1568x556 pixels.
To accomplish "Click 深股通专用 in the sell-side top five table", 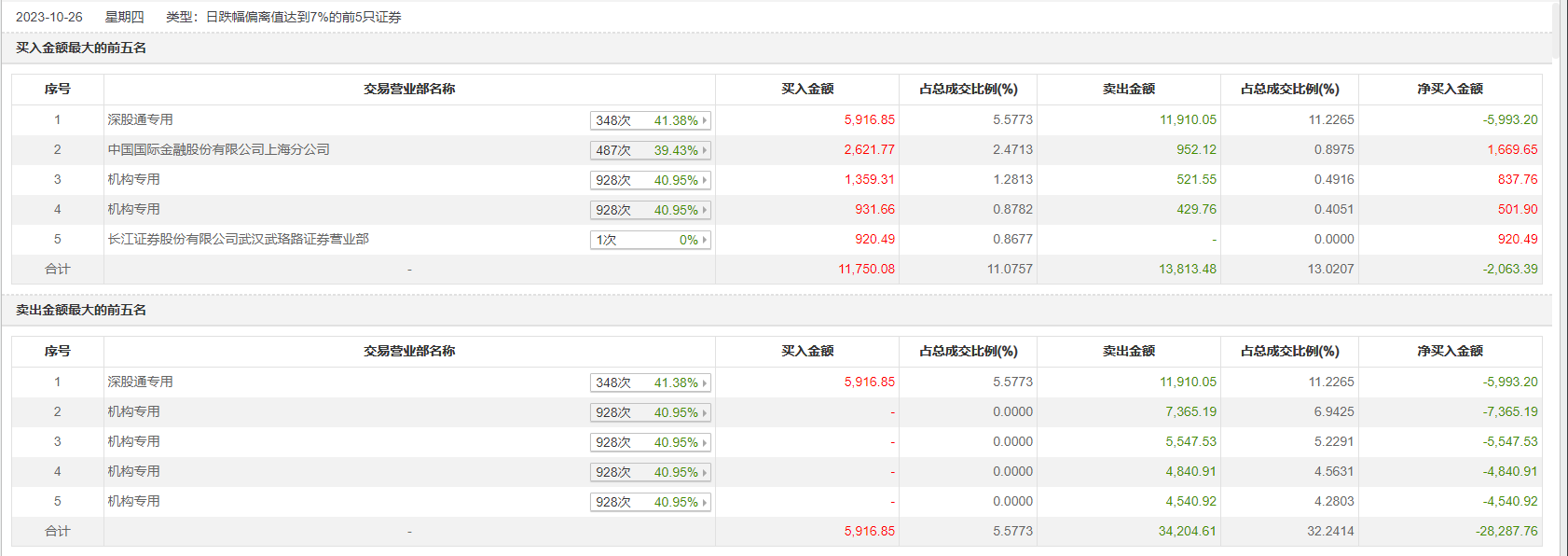I will point(140,382).
